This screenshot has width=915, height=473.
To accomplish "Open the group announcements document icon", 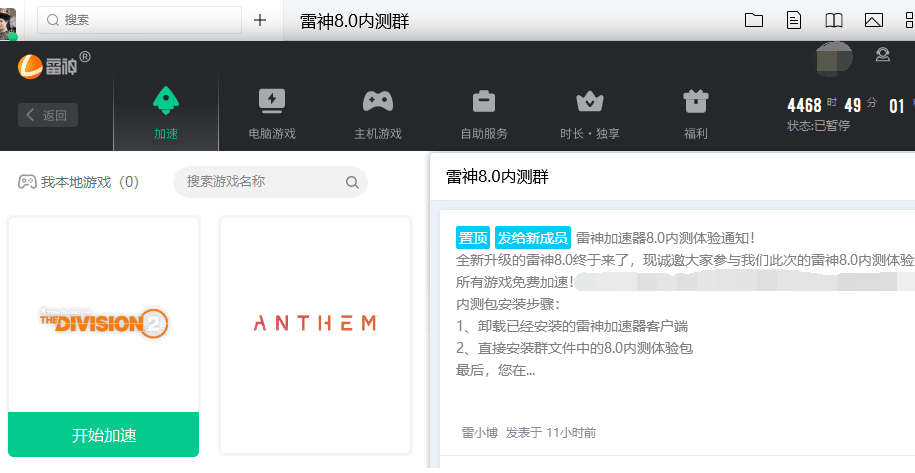I will [794, 20].
